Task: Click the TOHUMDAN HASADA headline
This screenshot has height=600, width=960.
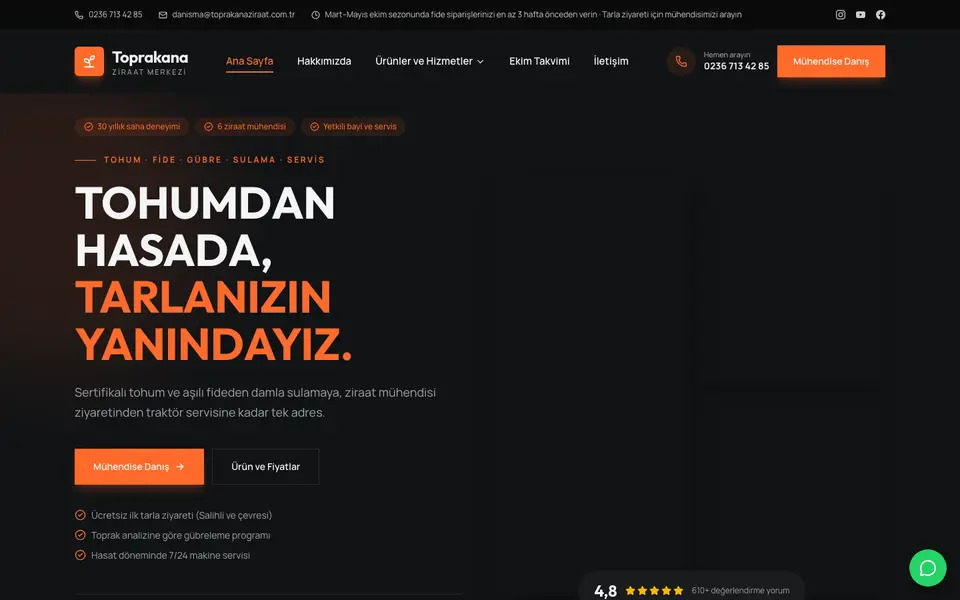Action: tap(205, 227)
